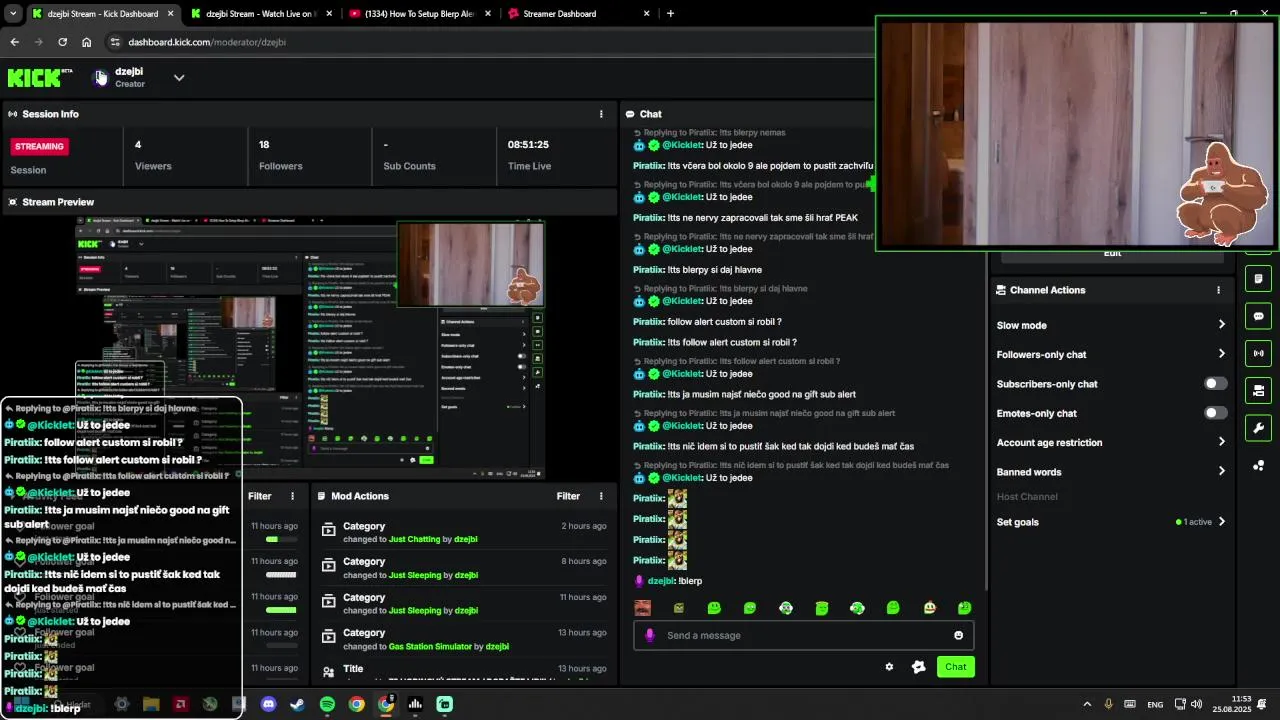Click browser reload button
Screen dimensions: 1280x720
tap(62, 42)
